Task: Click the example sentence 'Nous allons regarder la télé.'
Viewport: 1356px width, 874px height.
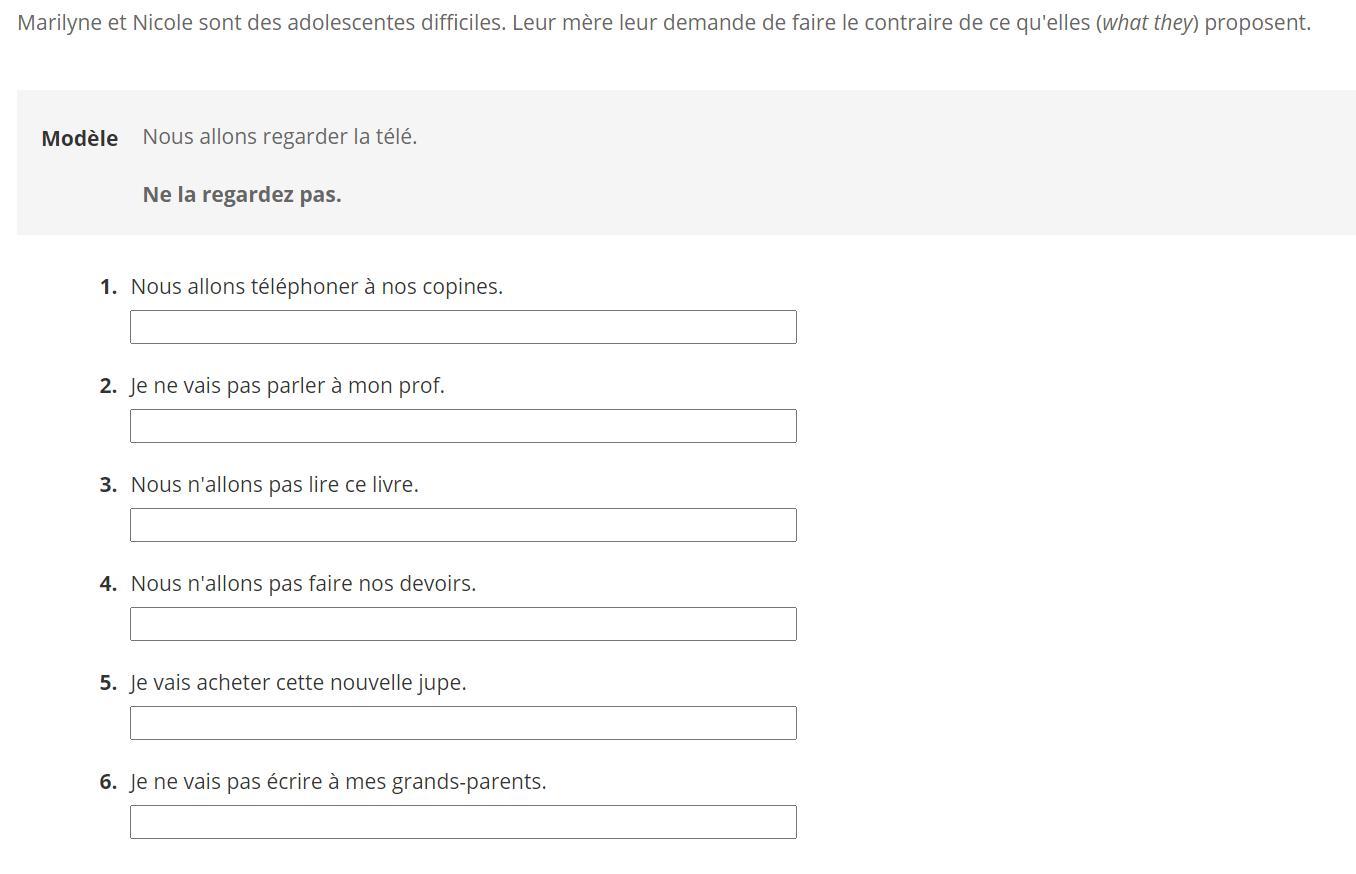Action: point(280,137)
